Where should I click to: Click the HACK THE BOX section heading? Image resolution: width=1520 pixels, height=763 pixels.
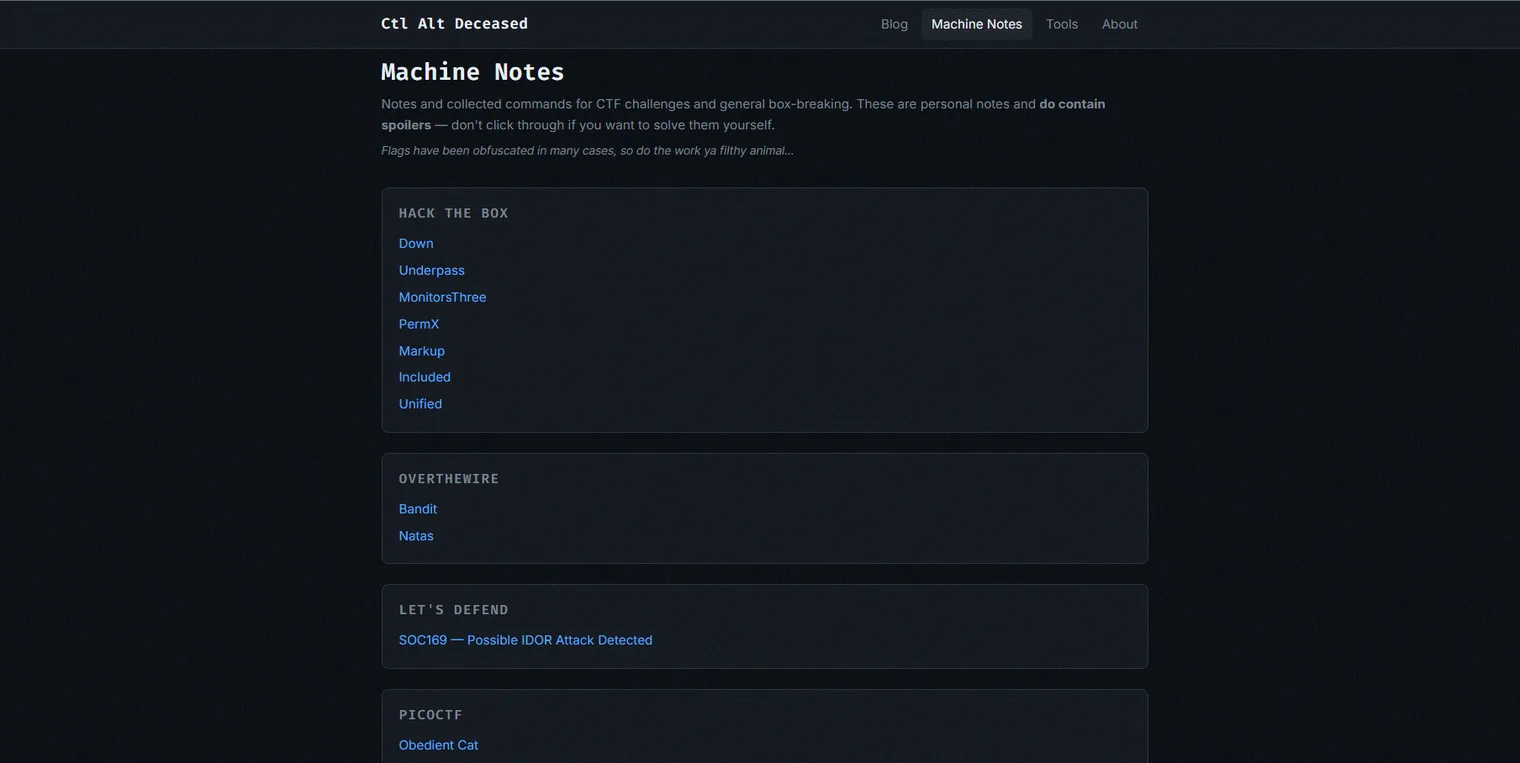[x=454, y=213]
